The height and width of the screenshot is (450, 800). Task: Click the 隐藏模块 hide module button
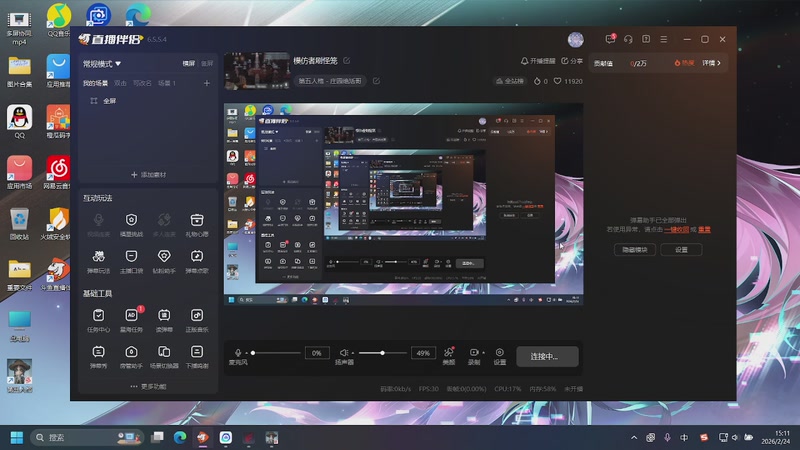[x=635, y=249]
